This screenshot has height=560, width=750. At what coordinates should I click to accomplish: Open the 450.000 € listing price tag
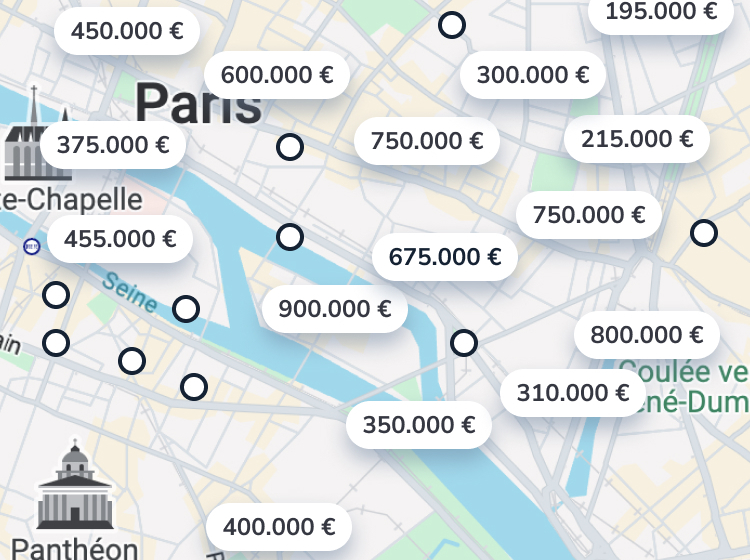(128, 31)
